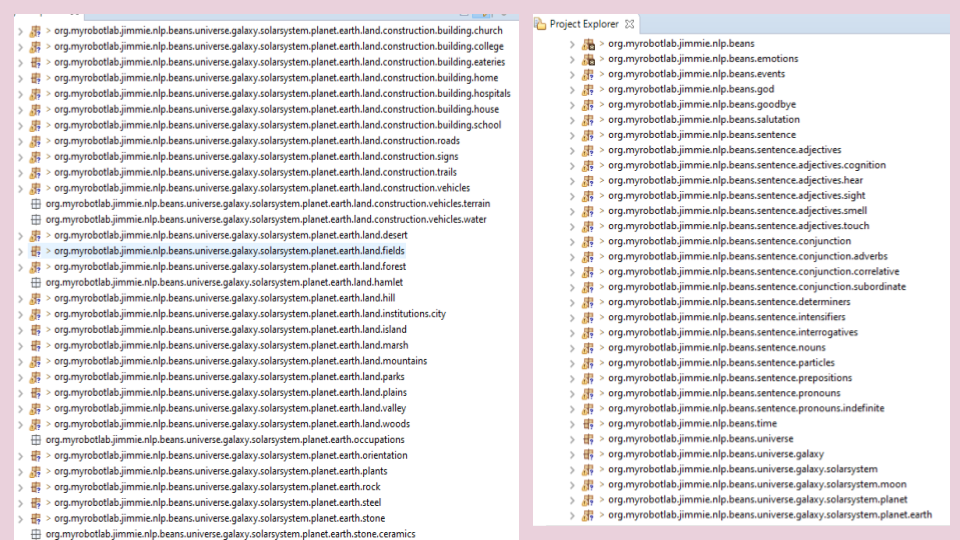Click package icon for beans.god
960x540 pixels.
point(588,89)
